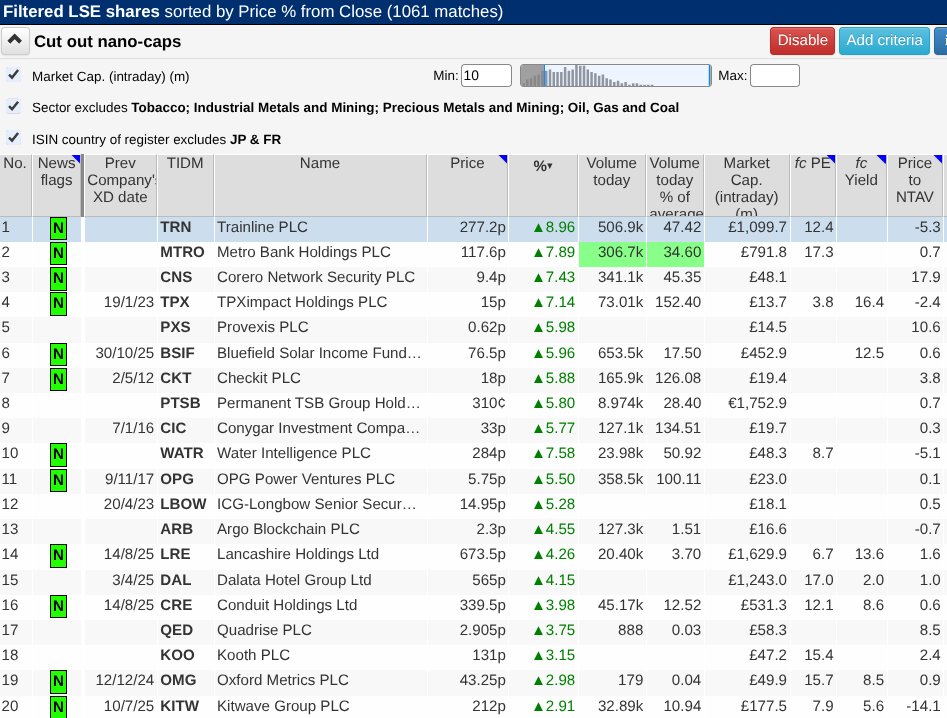Open the news flag for Kitwave Group PLC
Image resolution: width=947 pixels, height=718 pixels.
click(58, 707)
